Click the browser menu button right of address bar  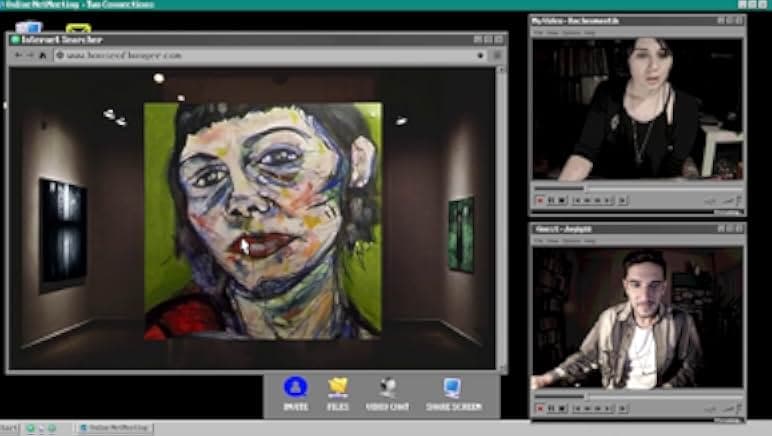pyautogui.click(x=497, y=55)
